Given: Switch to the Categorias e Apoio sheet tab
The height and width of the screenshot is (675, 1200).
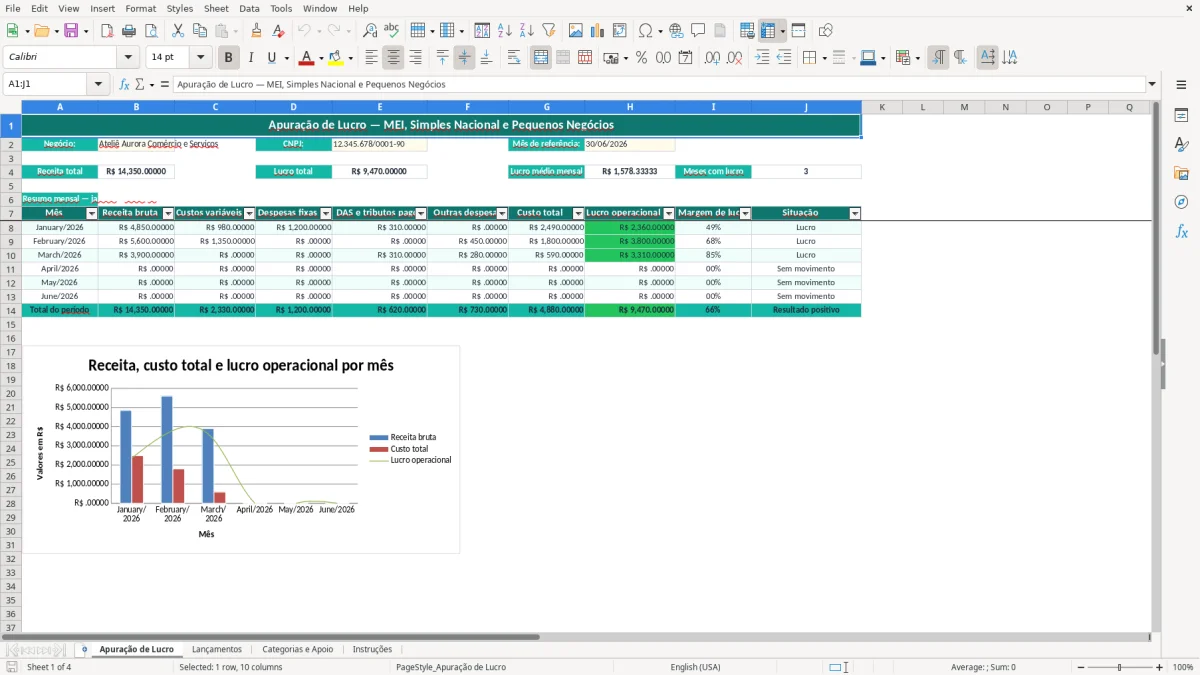Looking at the screenshot, I should coord(298,650).
